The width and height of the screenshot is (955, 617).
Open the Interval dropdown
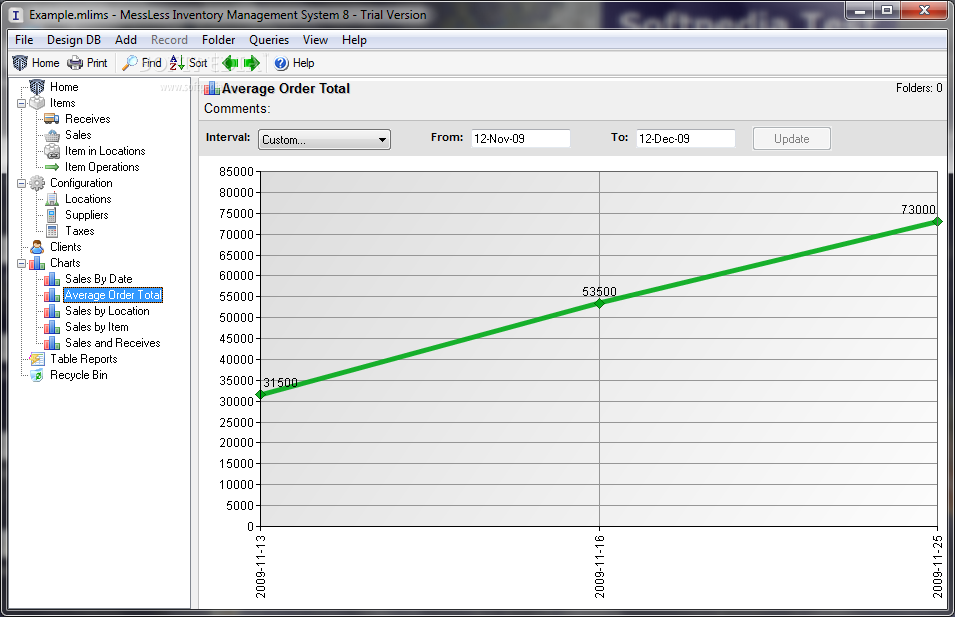coord(324,139)
